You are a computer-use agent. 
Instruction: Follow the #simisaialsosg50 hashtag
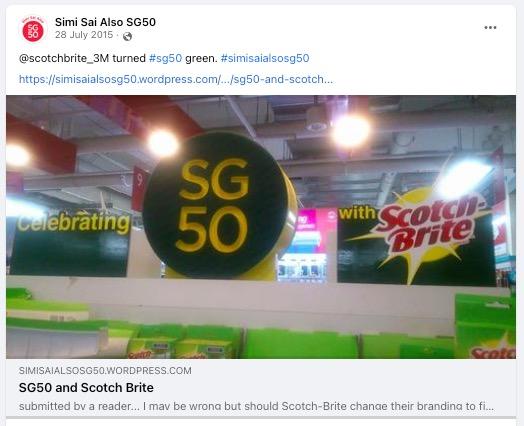265,58
